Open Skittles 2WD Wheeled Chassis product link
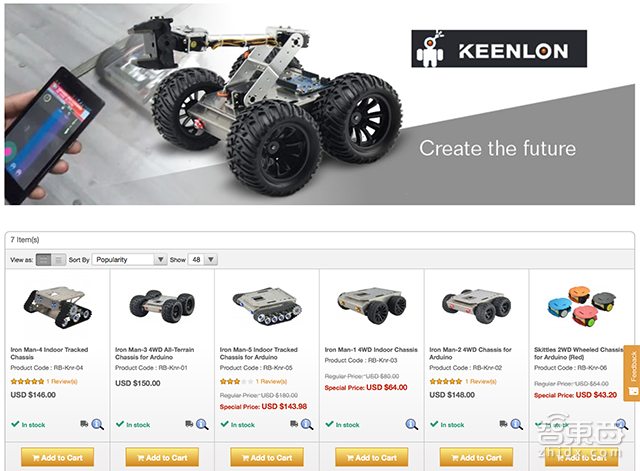Screen dimensions: 640x471 [579, 353]
